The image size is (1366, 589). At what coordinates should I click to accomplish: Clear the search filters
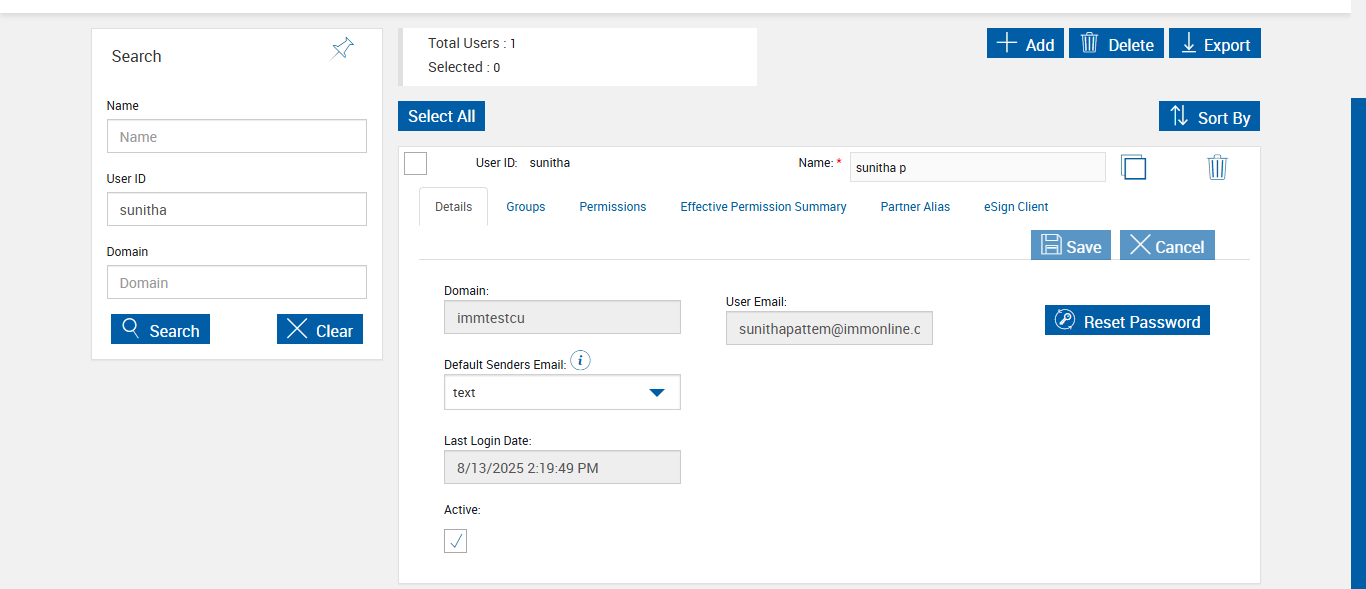[319, 330]
